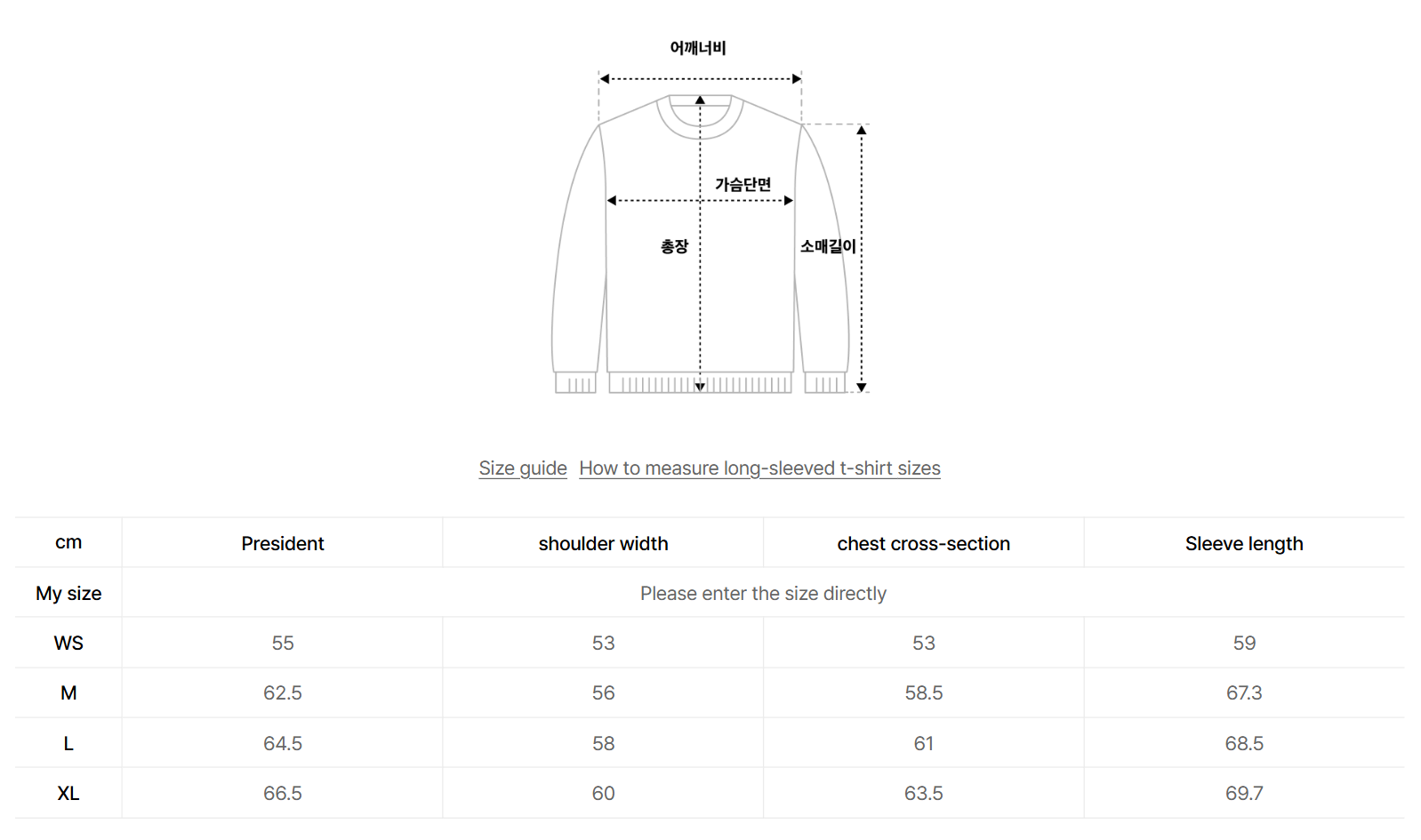Image resolution: width=1421 pixels, height=840 pixels.
Task: Click the 62.5 value in the M row
Action: click(283, 693)
